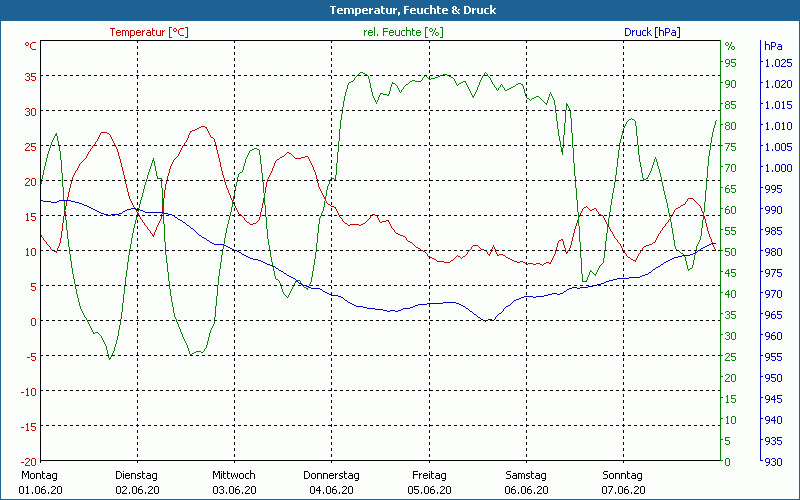Select the Montag day label
This screenshot has width=800, height=500.
pyautogui.click(x=39, y=475)
